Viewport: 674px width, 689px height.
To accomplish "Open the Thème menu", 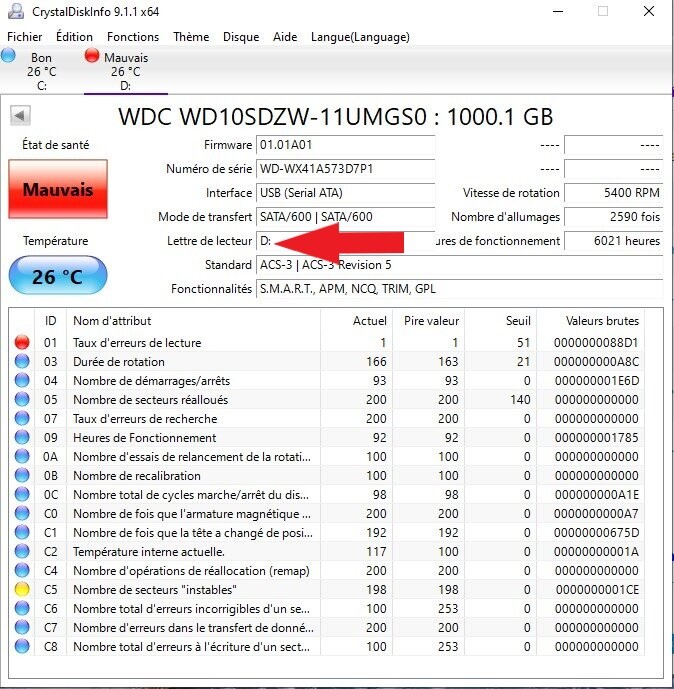I will pos(191,37).
